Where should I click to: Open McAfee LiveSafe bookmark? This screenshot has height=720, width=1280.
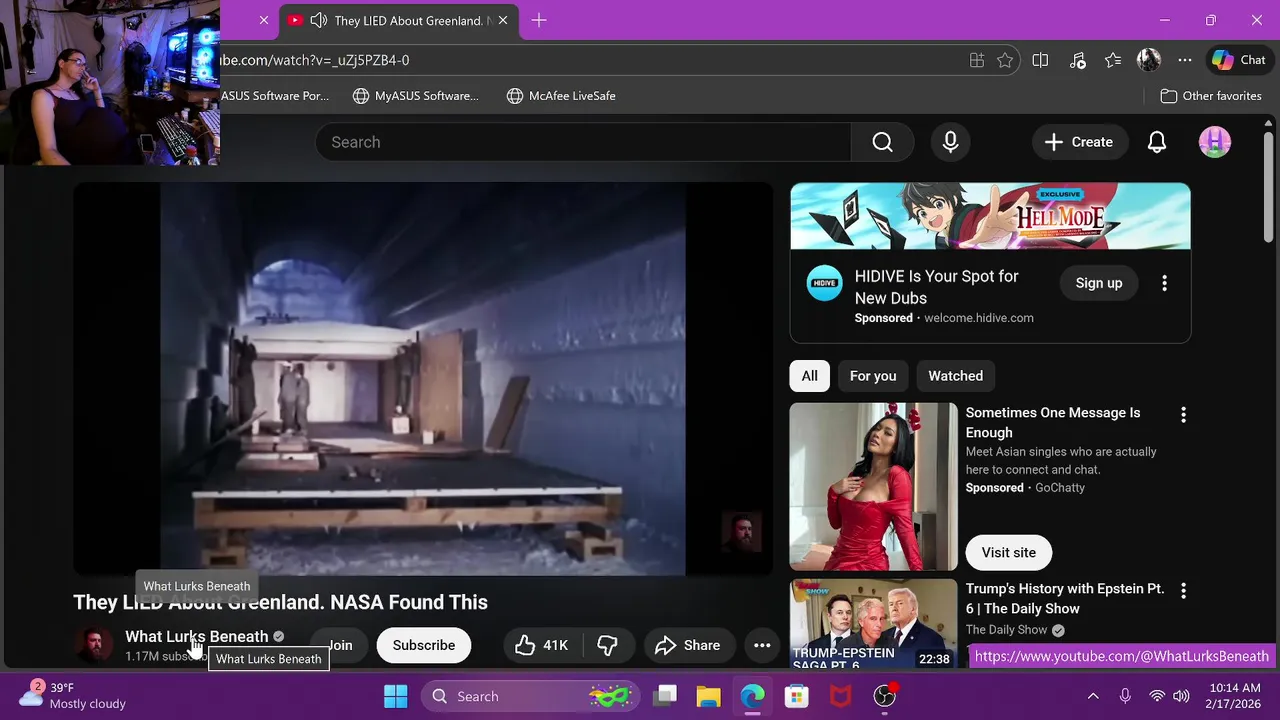click(561, 96)
